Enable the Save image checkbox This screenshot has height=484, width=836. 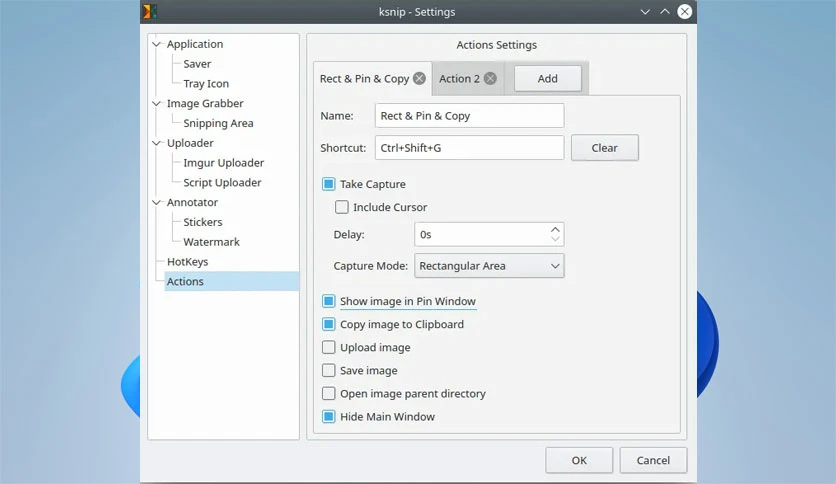[328, 370]
